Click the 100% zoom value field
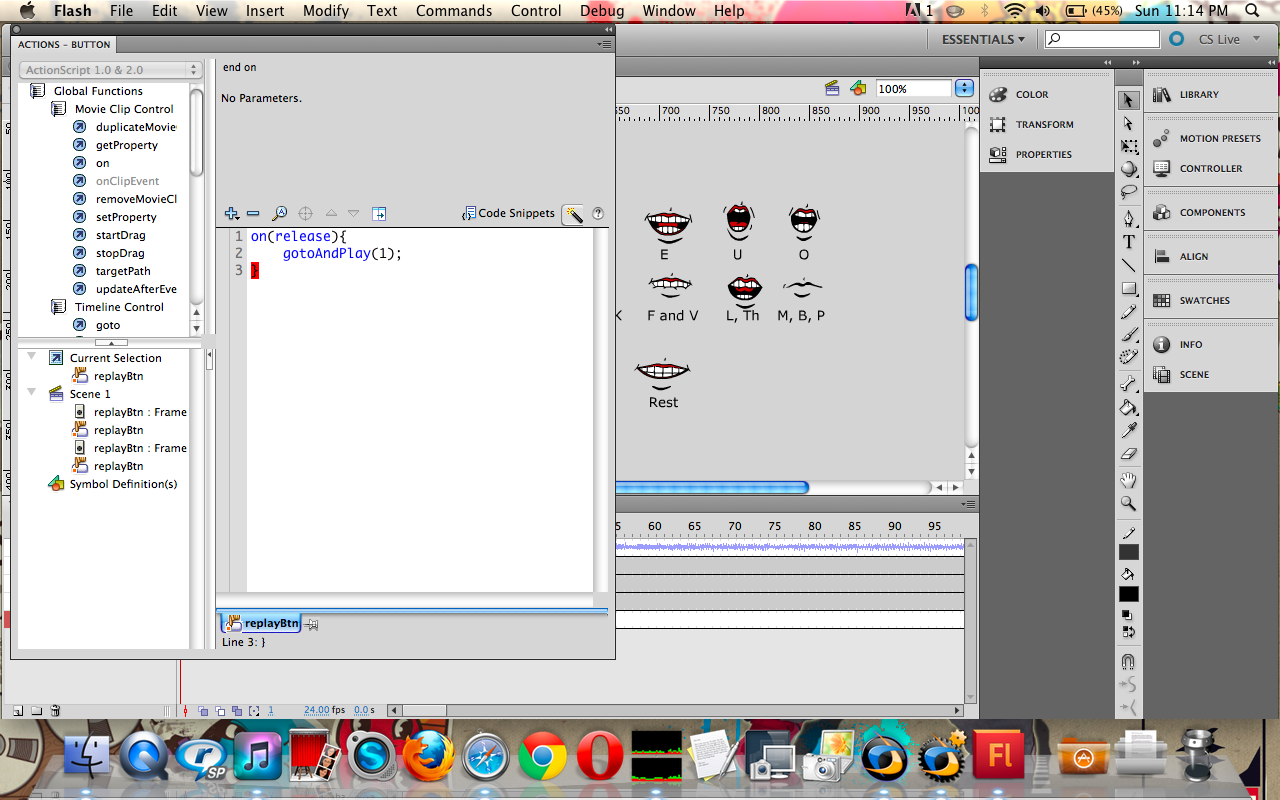1280x800 pixels. click(911, 87)
